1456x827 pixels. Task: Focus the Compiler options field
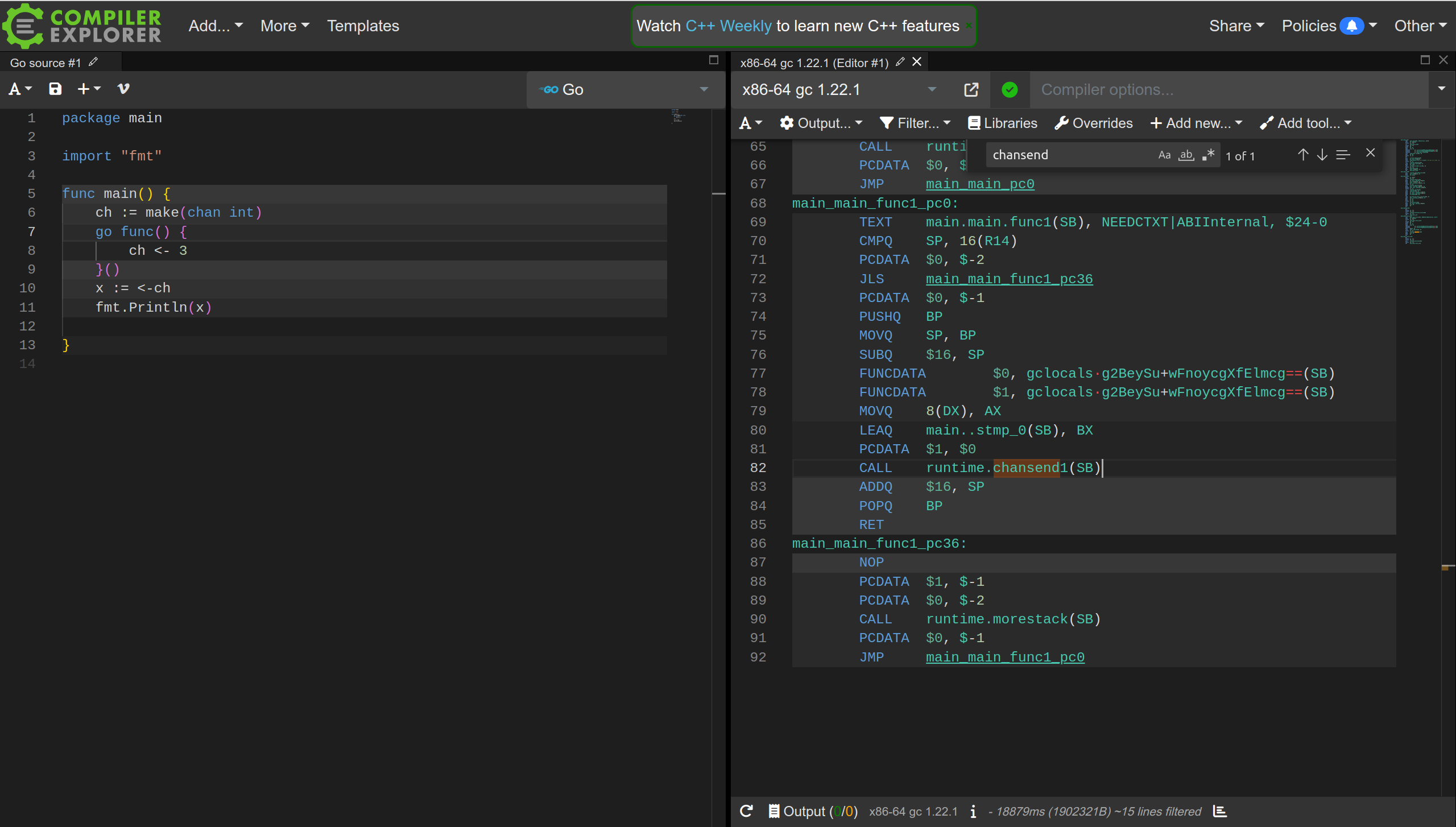[x=1228, y=89]
